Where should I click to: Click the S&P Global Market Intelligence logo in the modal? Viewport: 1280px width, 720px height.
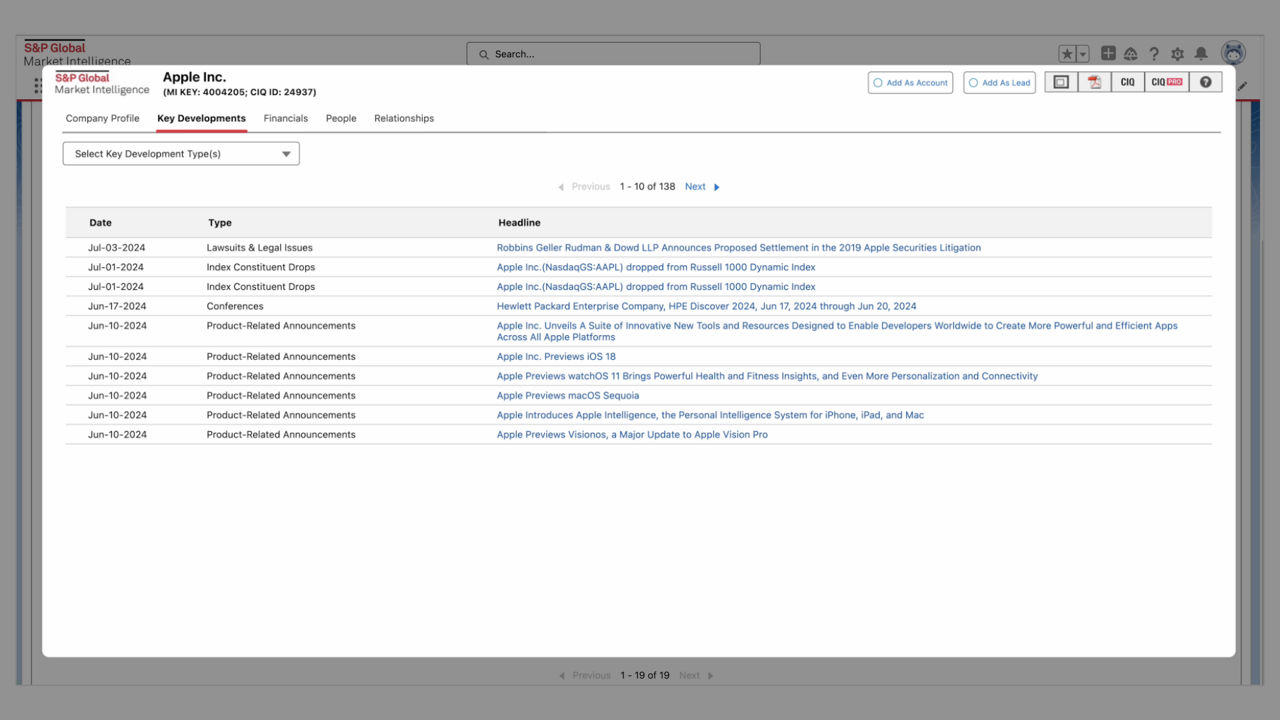102,83
